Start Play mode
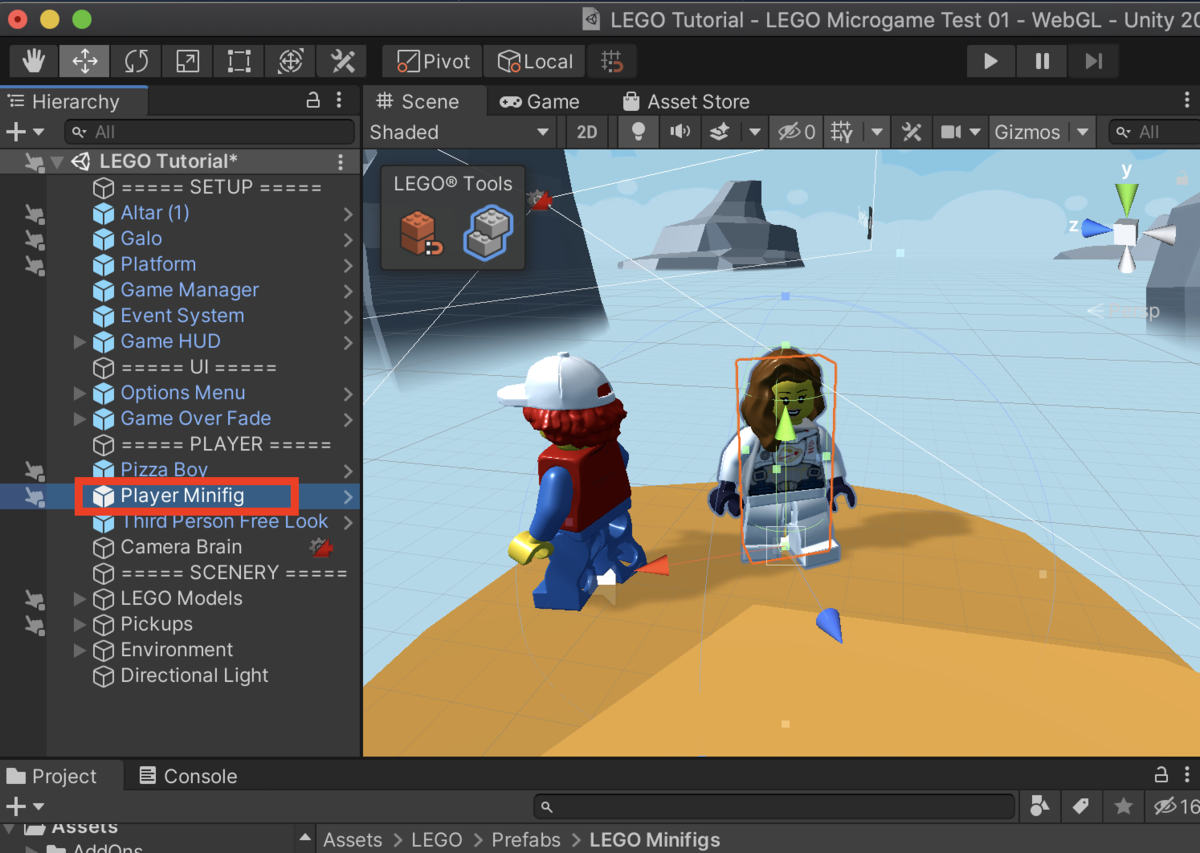 tap(990, 61)
